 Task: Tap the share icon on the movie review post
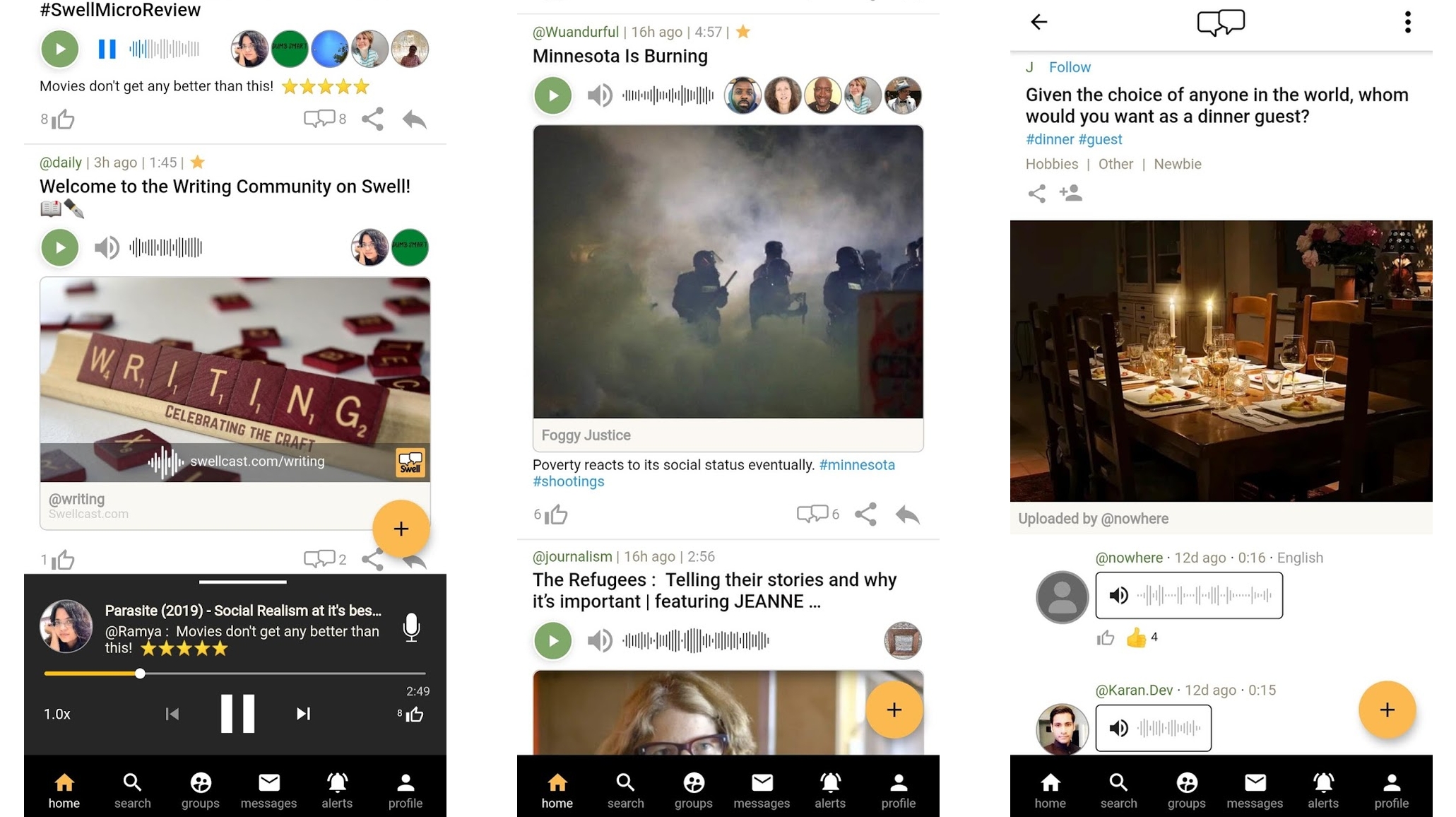373,120
